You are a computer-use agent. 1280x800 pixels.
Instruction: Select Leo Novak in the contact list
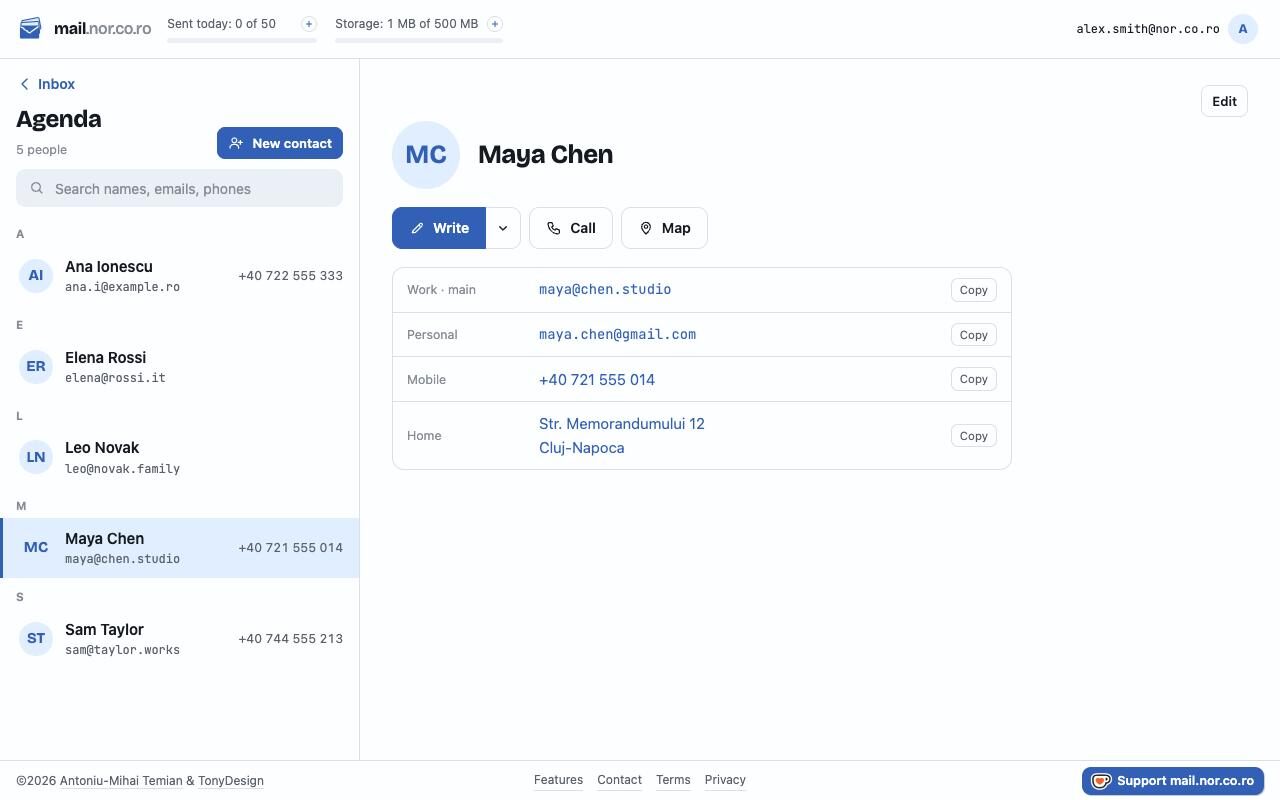coord(180,457)
